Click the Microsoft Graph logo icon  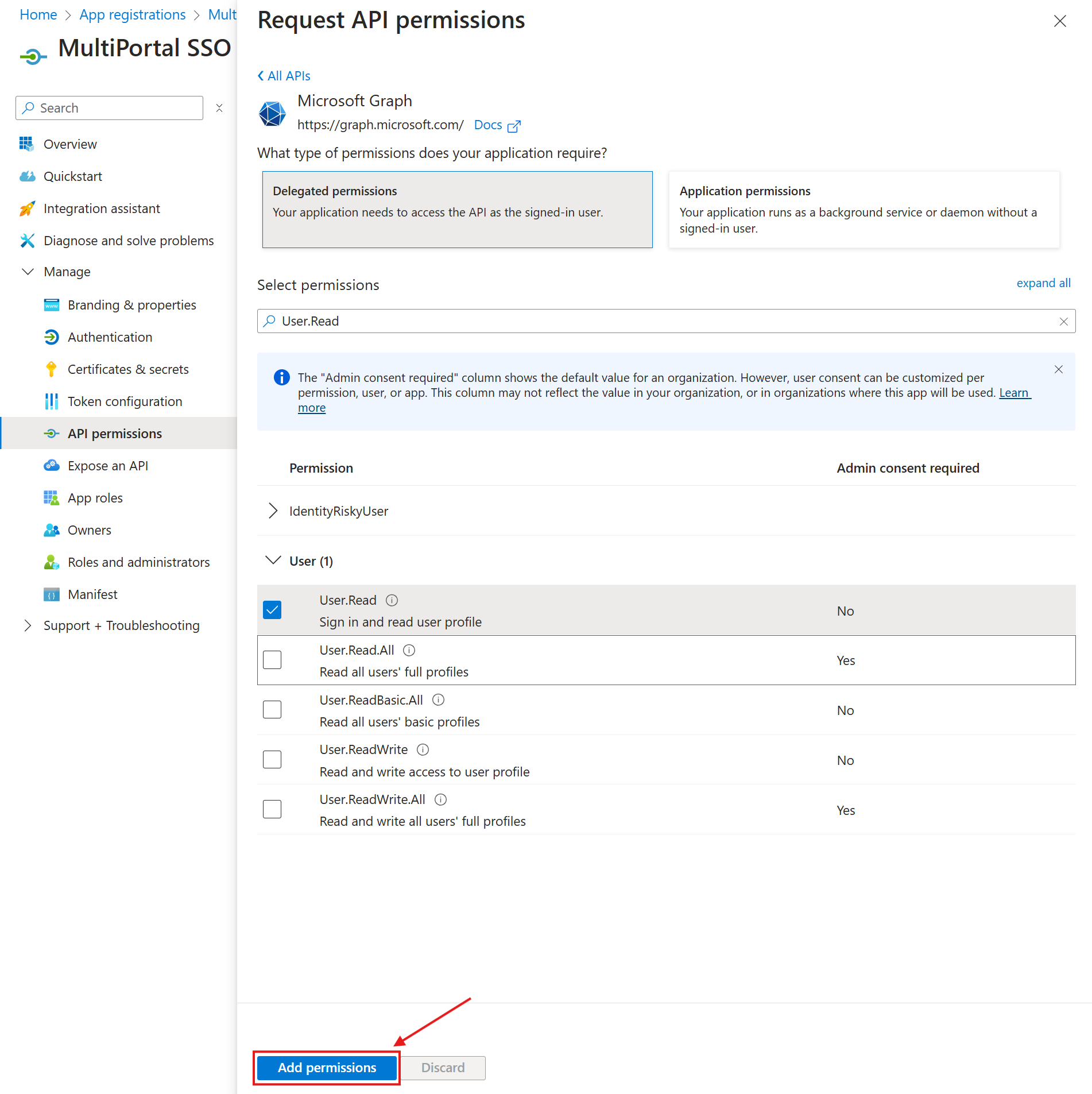(272, 114)
